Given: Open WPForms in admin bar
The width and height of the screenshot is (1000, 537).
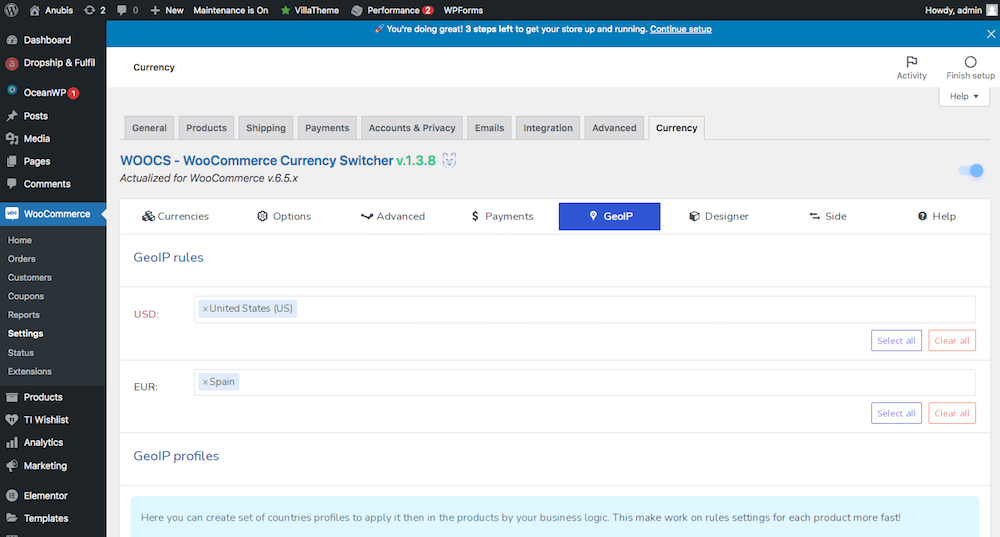Looking at the screenshot, I should 463,10.
